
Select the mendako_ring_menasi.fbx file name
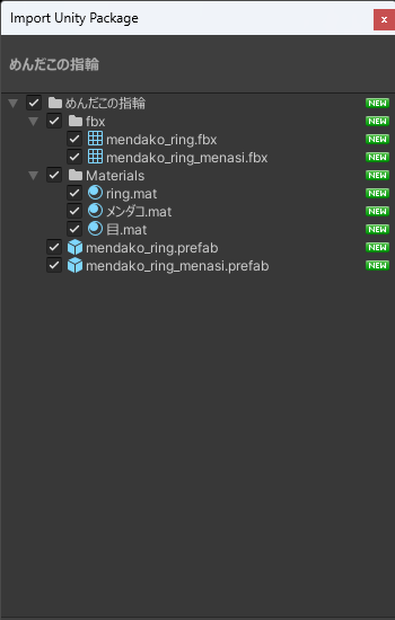coord(187,158)
